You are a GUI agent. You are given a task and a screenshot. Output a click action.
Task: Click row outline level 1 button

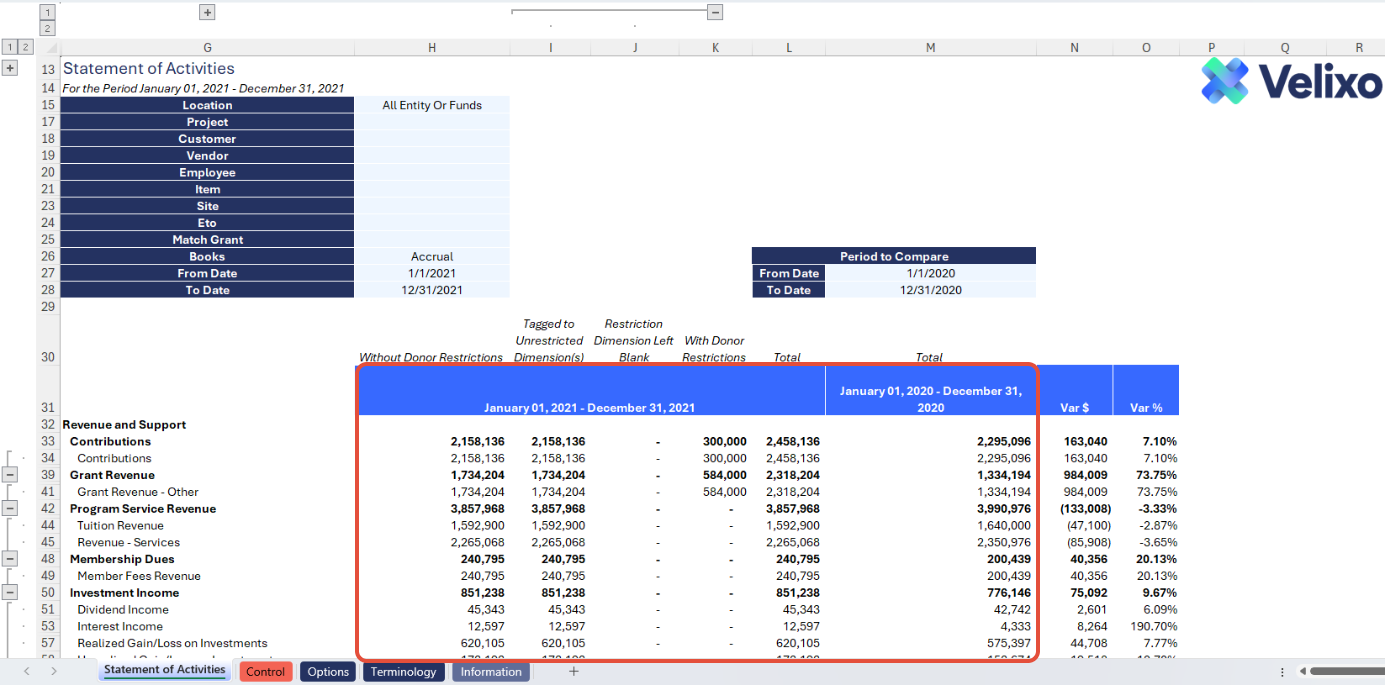pos(10,47)
